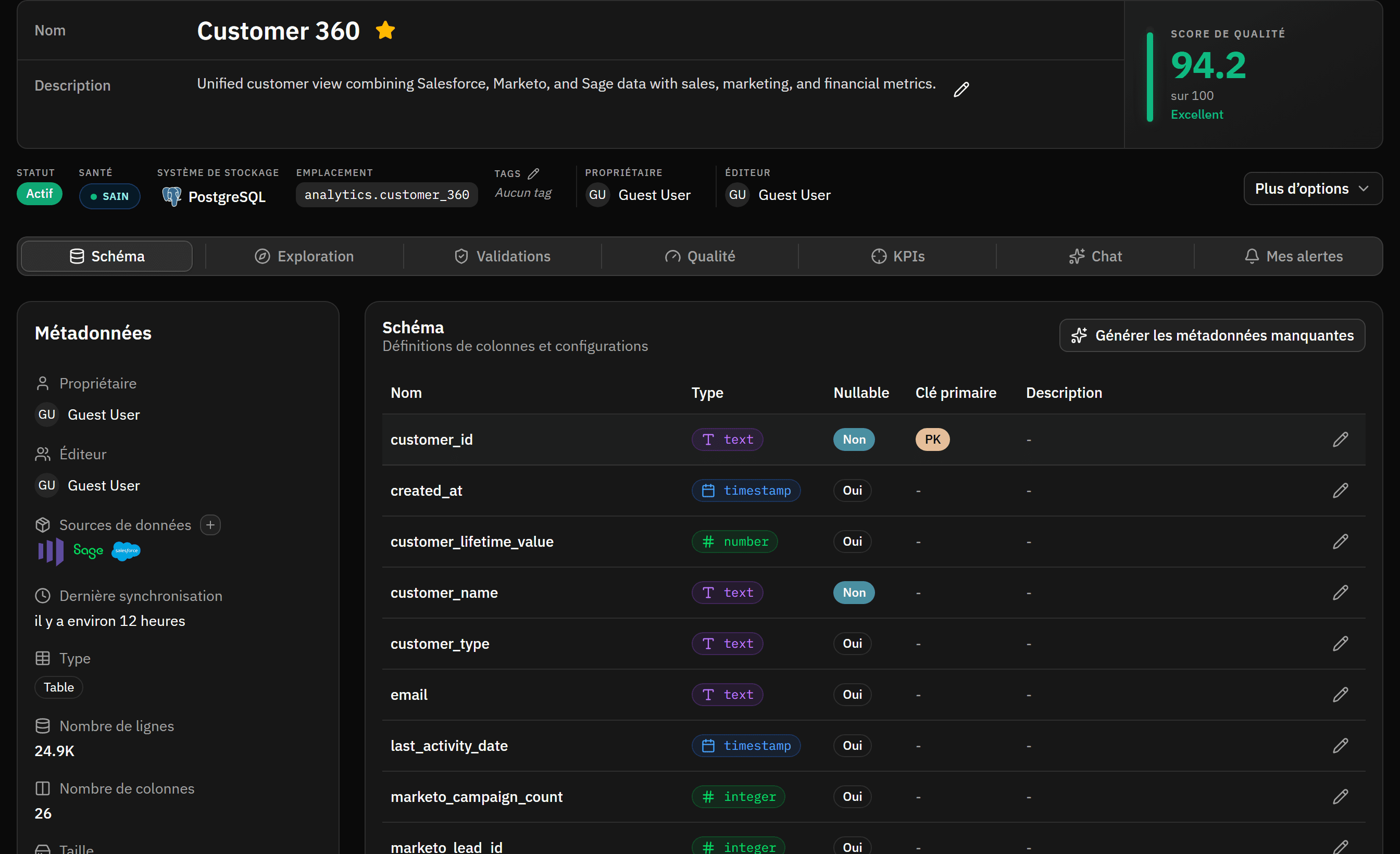Edit the email column row
1400x854 pixels.
1340,694
